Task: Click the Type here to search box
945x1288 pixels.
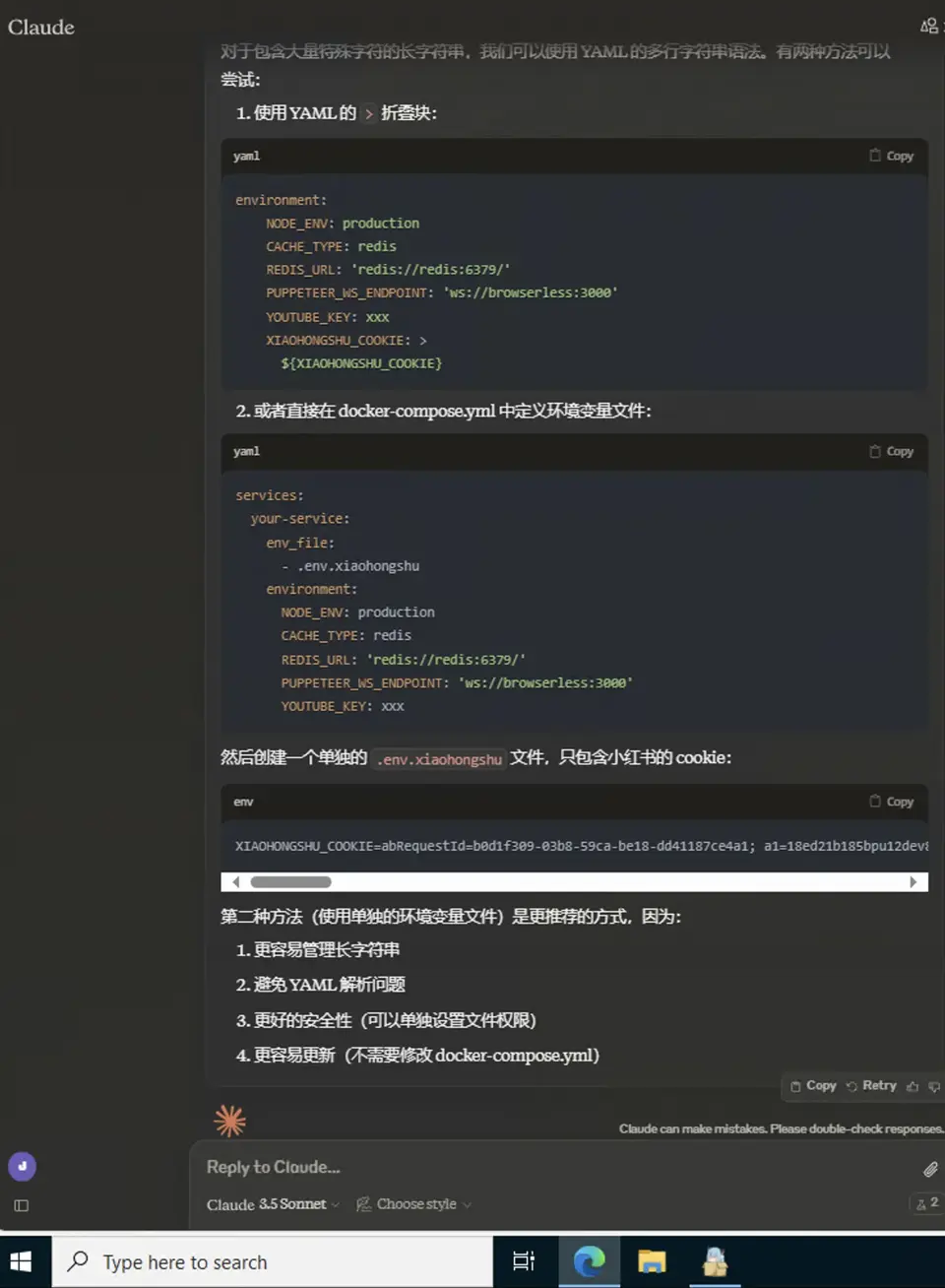Action: click(x=273, y=1262)
